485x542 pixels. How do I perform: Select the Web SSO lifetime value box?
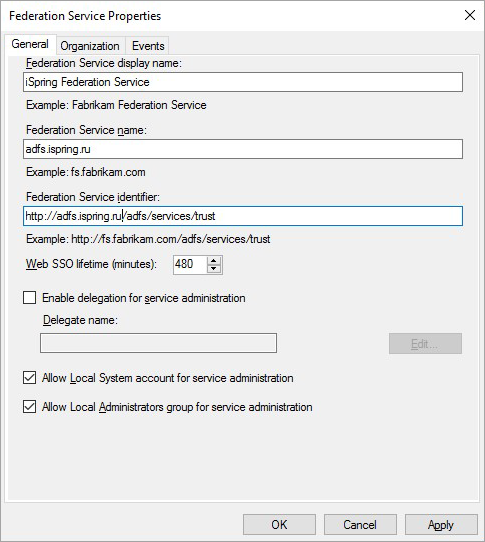tap(190, 265)
